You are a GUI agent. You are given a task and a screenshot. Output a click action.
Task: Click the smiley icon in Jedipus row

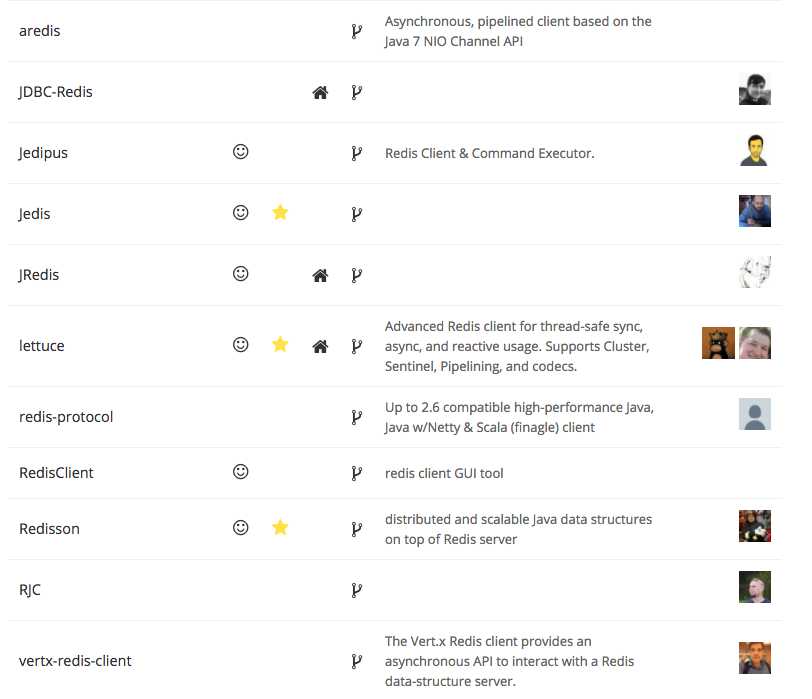240,152
